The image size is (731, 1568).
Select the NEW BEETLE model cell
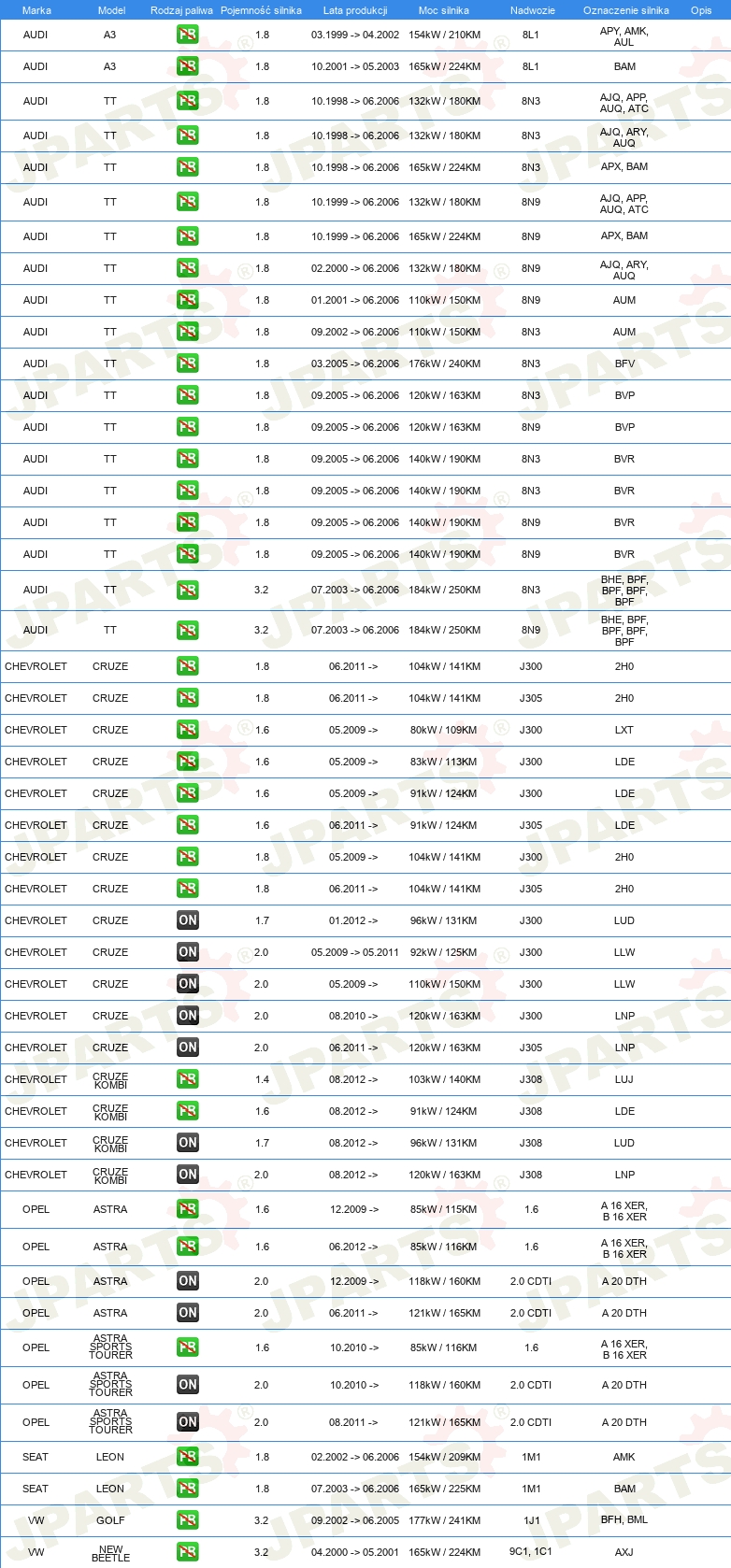click(110, 1553)
